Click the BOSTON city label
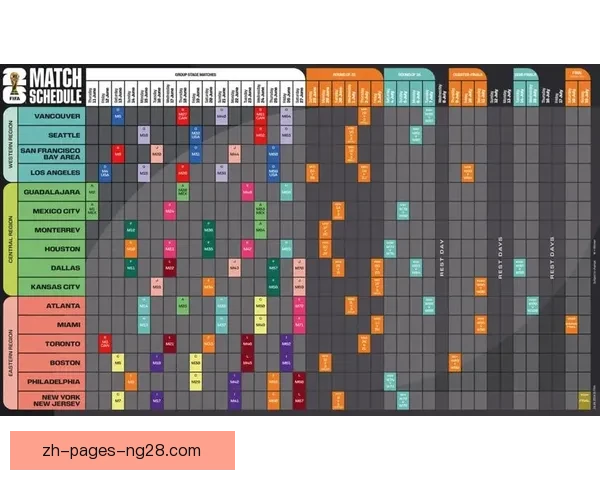This screenshot has width=600, height=480. pyautogui.click(x=51, y=362)
